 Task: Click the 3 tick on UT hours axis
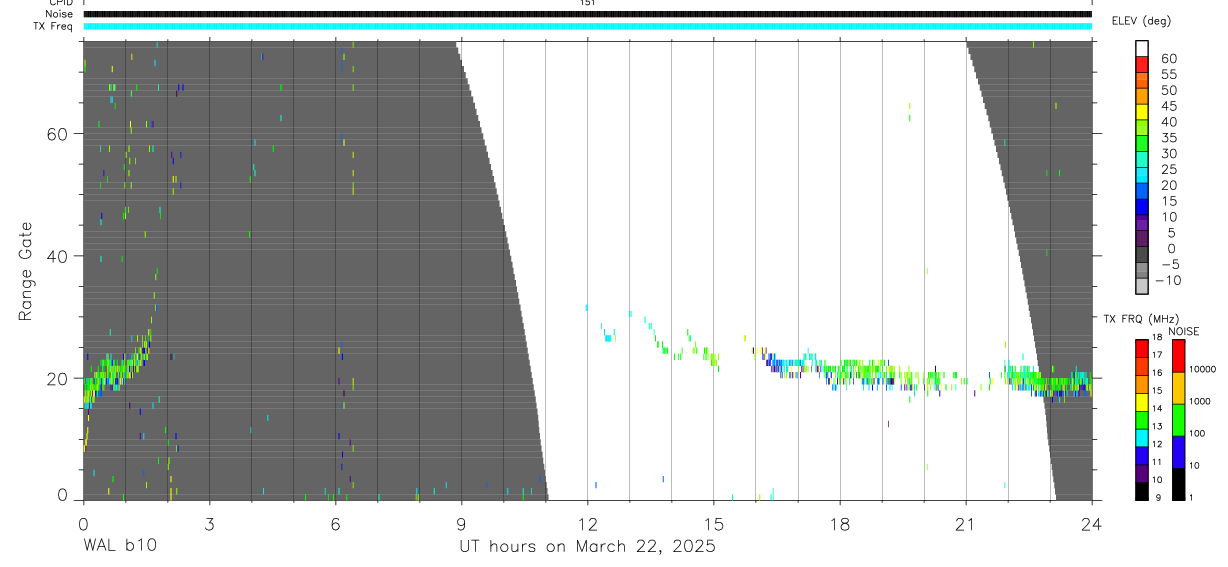click(x=209, y=522)
